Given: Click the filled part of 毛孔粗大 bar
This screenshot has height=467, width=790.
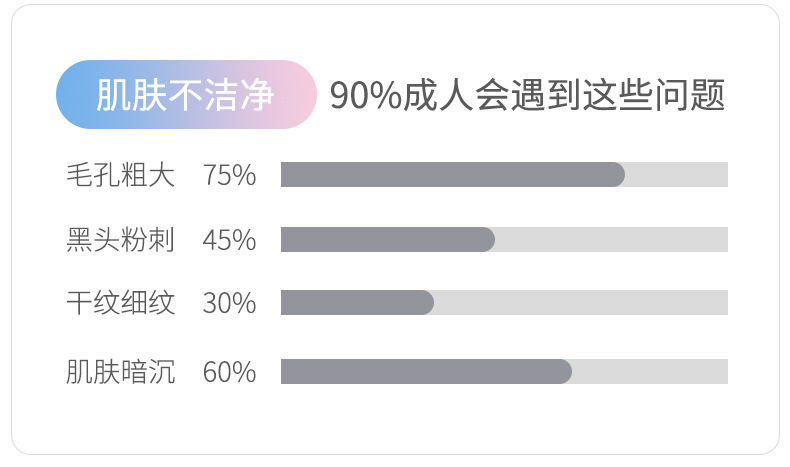Looking at the screenshot, I should pos(450,175).
